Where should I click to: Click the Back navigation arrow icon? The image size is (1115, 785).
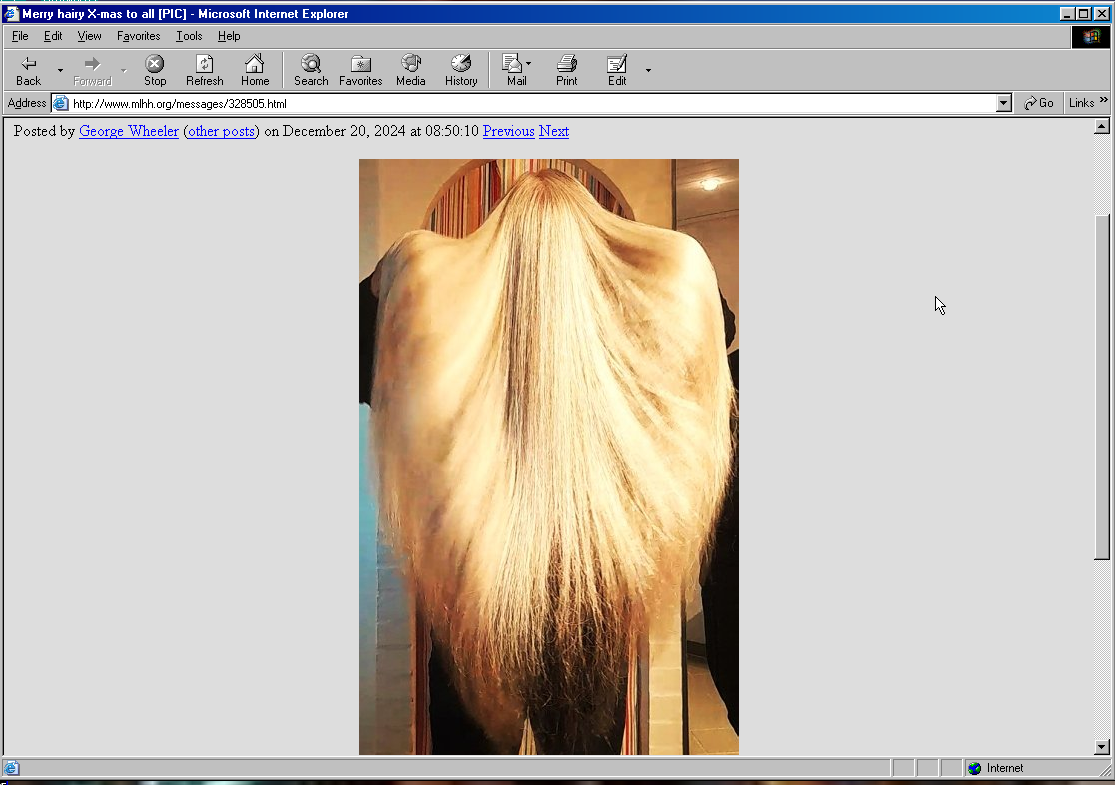coord(28,64)
